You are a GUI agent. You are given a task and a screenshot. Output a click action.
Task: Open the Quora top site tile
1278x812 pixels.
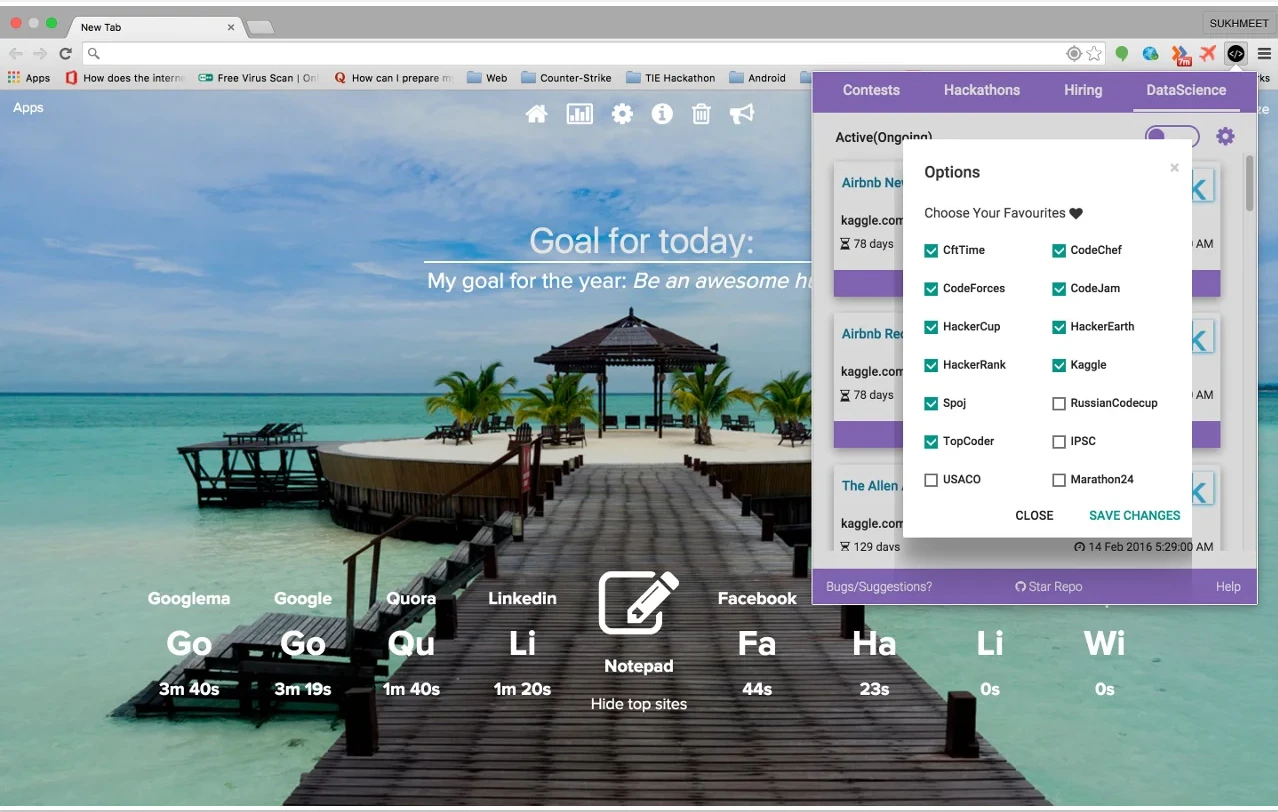[411, 642]
